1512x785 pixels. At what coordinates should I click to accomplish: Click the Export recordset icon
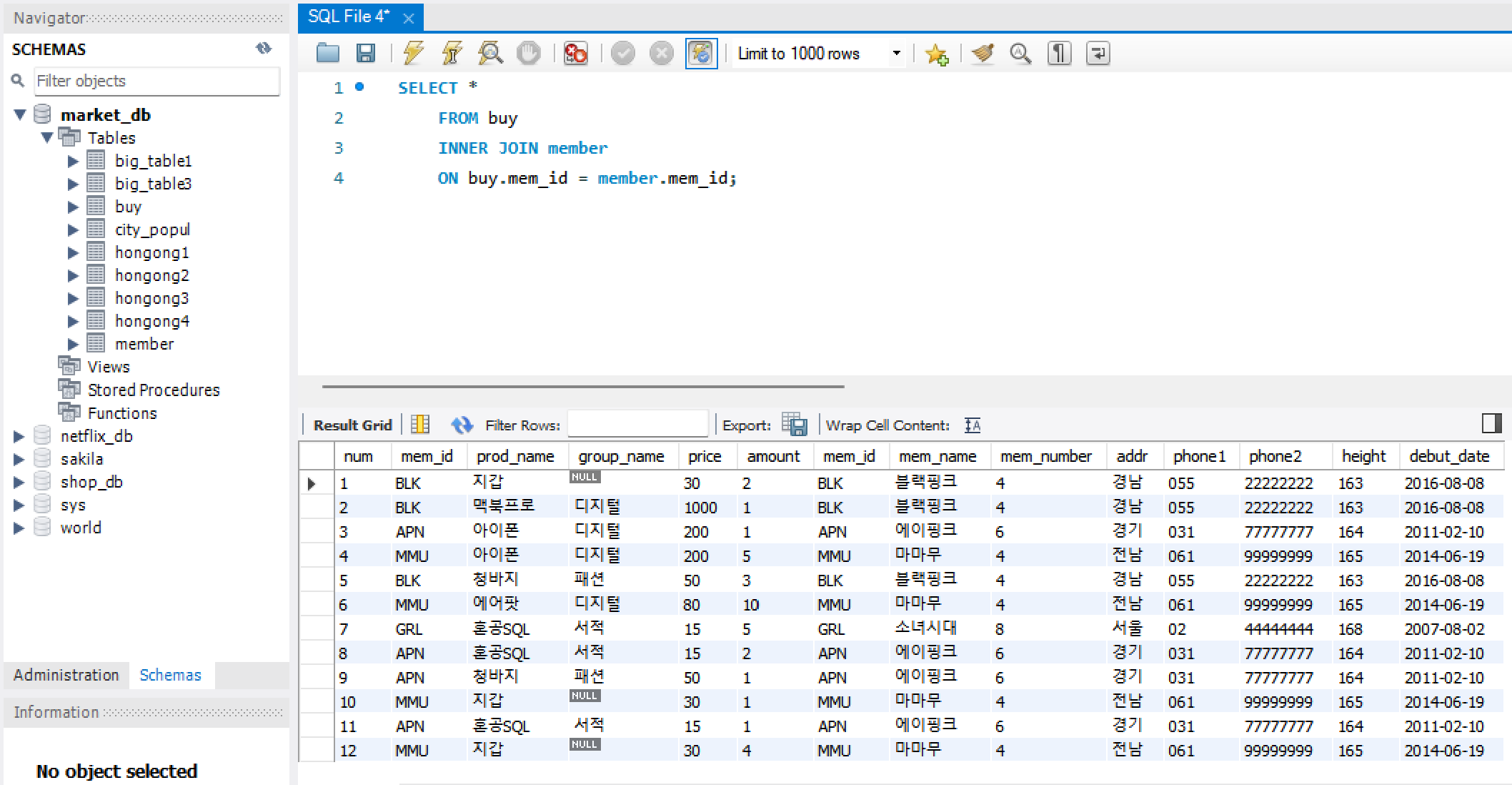794,425
